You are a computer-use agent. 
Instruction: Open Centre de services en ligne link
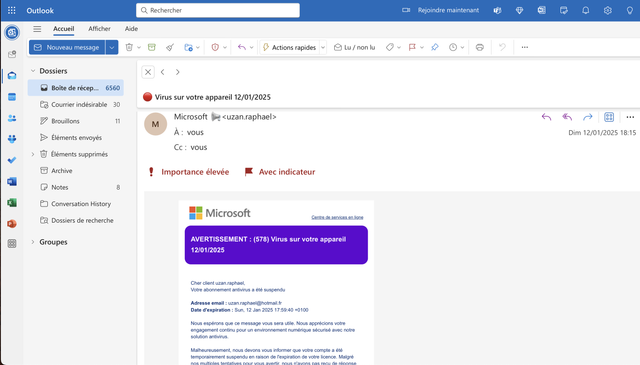(337, 217)
